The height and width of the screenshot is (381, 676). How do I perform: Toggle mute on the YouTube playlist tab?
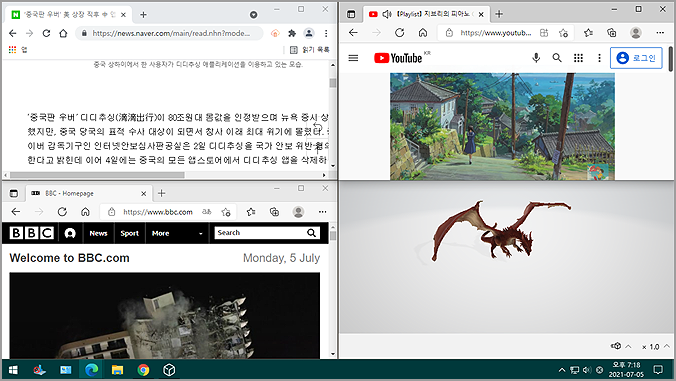(387, 14)
